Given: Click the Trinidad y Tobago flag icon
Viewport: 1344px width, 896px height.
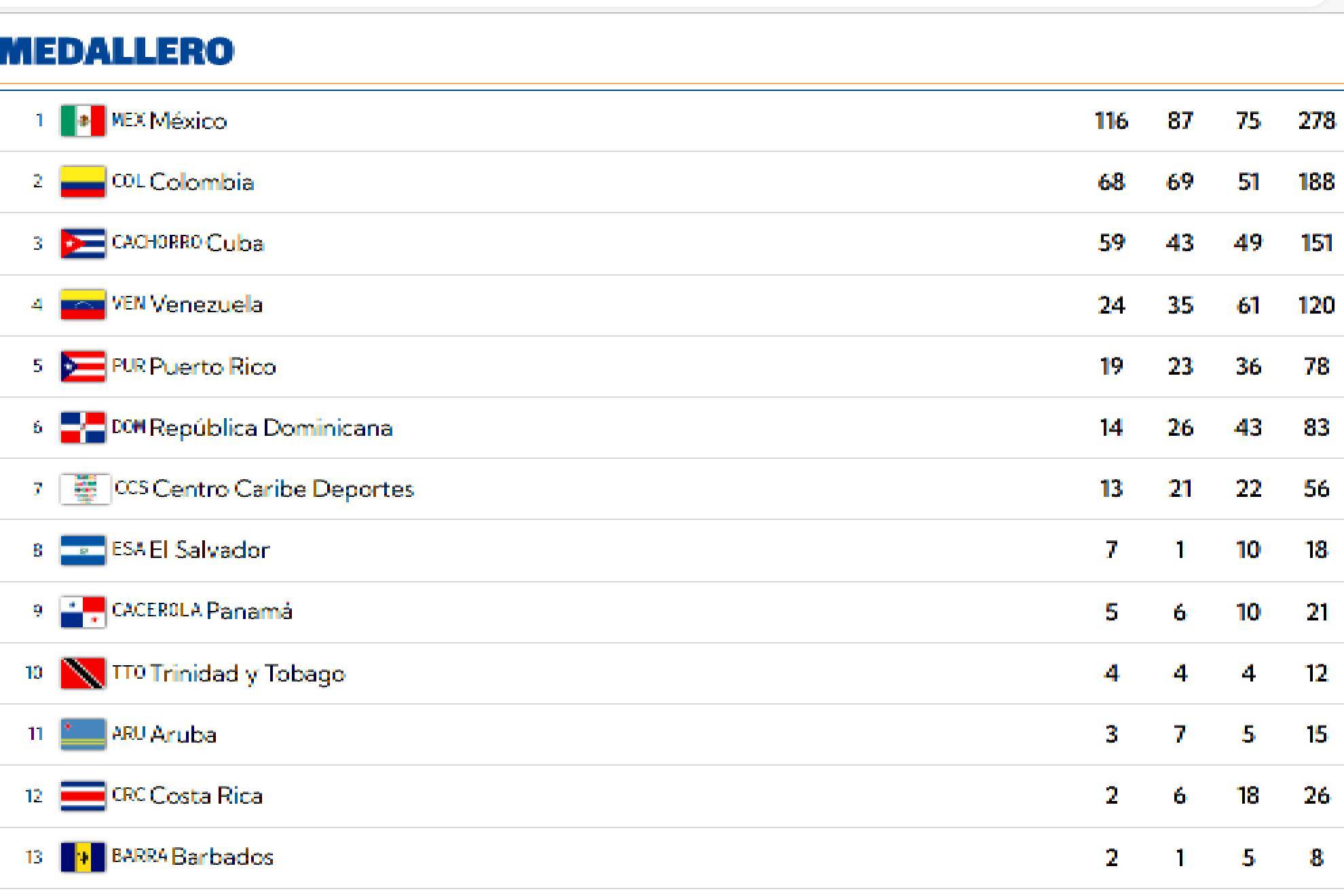Looking at the screenshot, I should coord(83,673).
